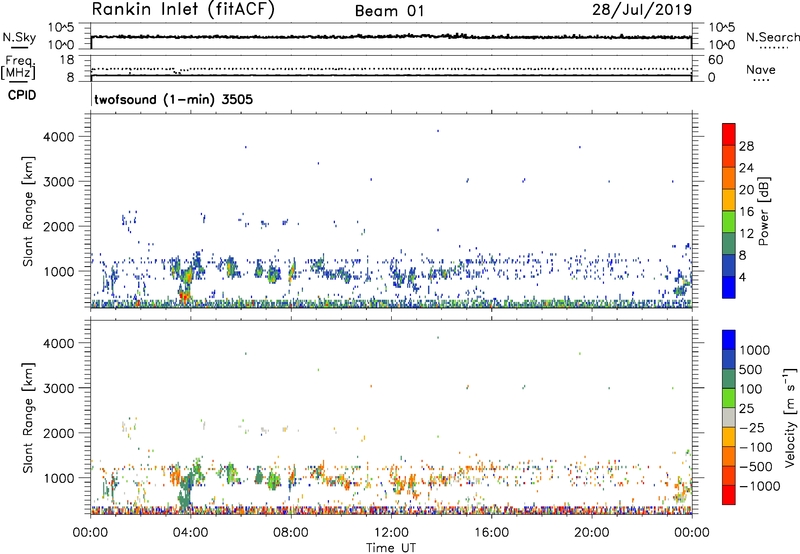This screenshot has height=554, width=800.
Task: Select 'twofsound (1-min) 3505' text
Action: click(x=173, y=99)
